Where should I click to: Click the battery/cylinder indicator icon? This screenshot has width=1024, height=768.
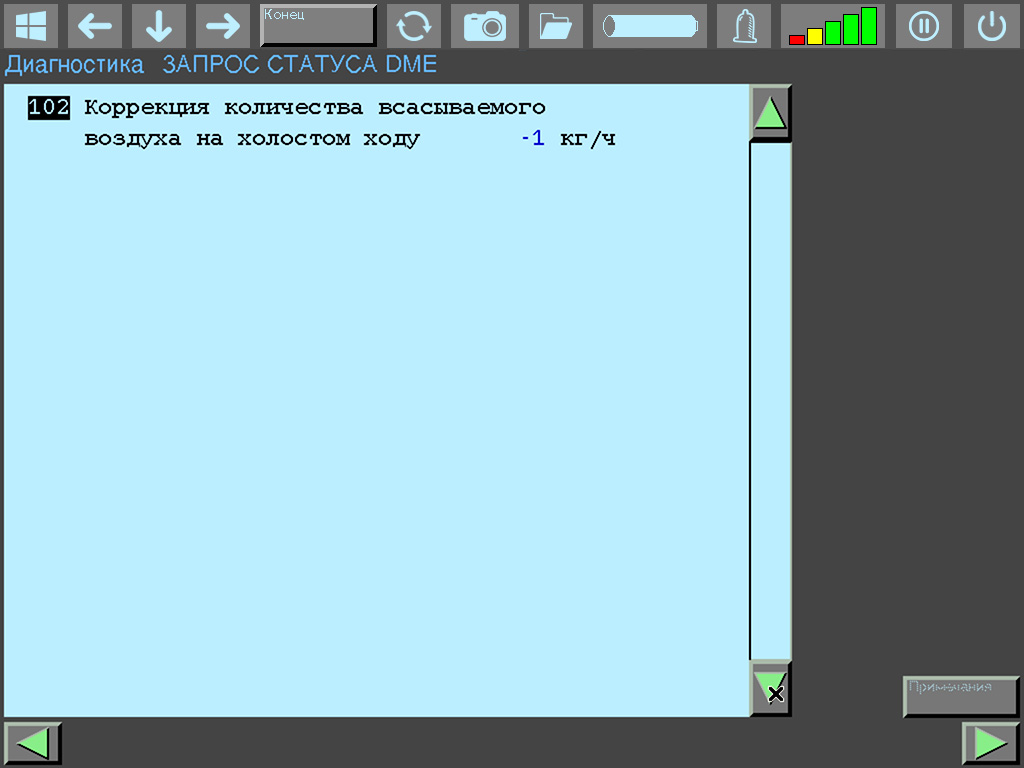(x=649, y=25)
